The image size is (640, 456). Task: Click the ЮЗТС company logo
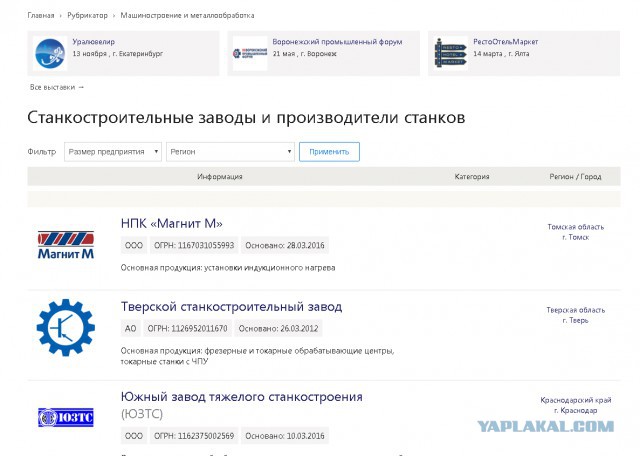pos(66,417)
